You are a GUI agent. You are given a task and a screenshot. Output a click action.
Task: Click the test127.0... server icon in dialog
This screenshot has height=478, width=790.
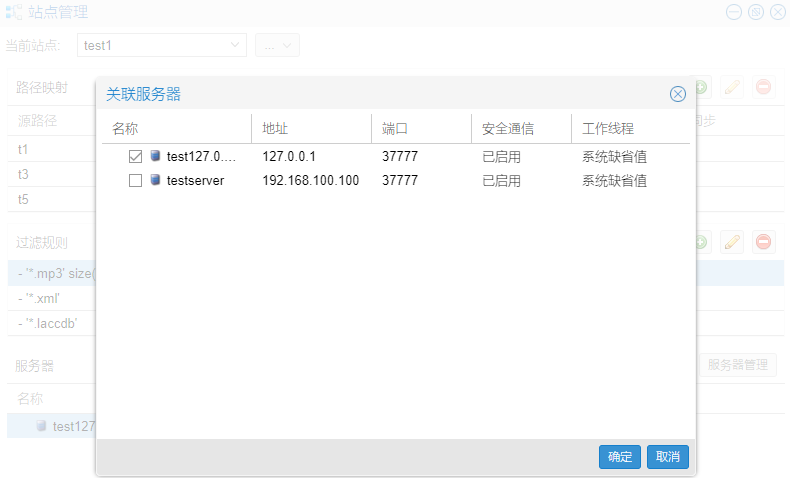pyautogui.click(x=155, y=156)
